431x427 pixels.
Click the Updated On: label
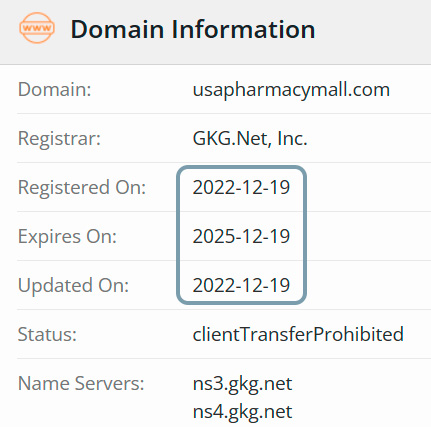tap(73, 285)
